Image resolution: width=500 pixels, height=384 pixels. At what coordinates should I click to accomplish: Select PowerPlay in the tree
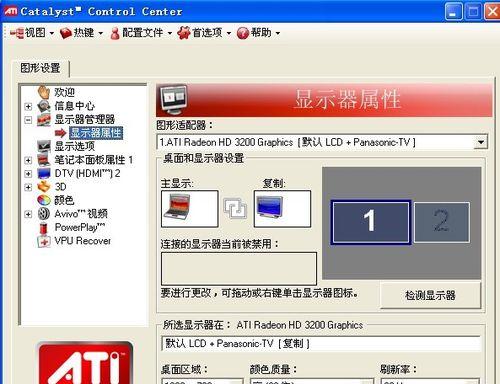tap(80, 227)
